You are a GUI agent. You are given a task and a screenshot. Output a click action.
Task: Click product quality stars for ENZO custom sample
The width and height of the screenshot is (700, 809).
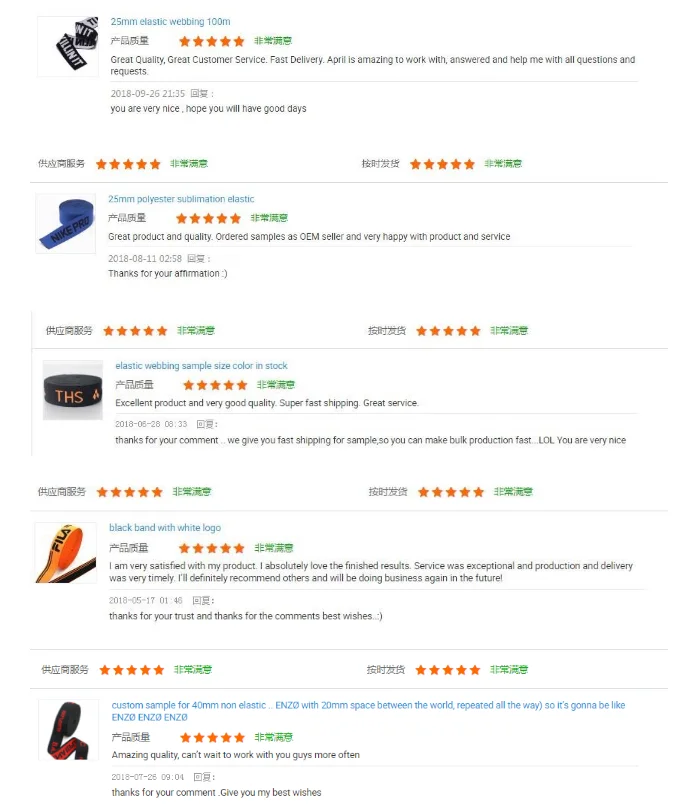tap(213, 737)
